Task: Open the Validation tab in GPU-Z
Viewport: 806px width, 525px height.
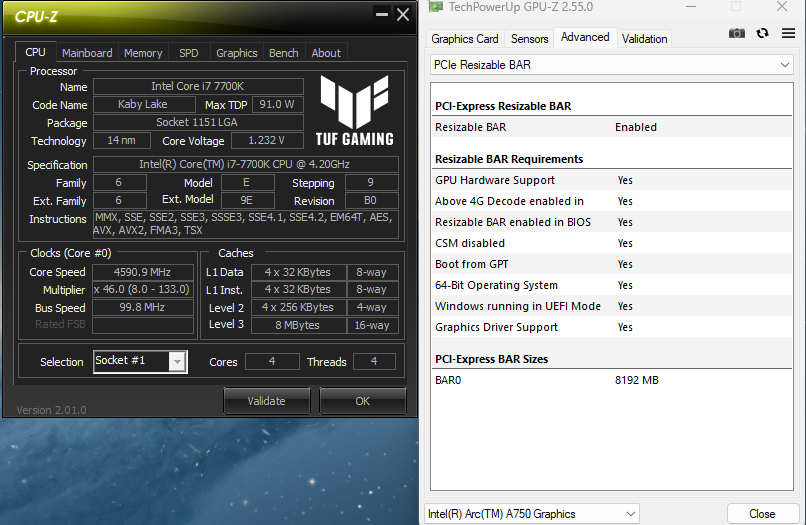Action: tap(645, 39)
